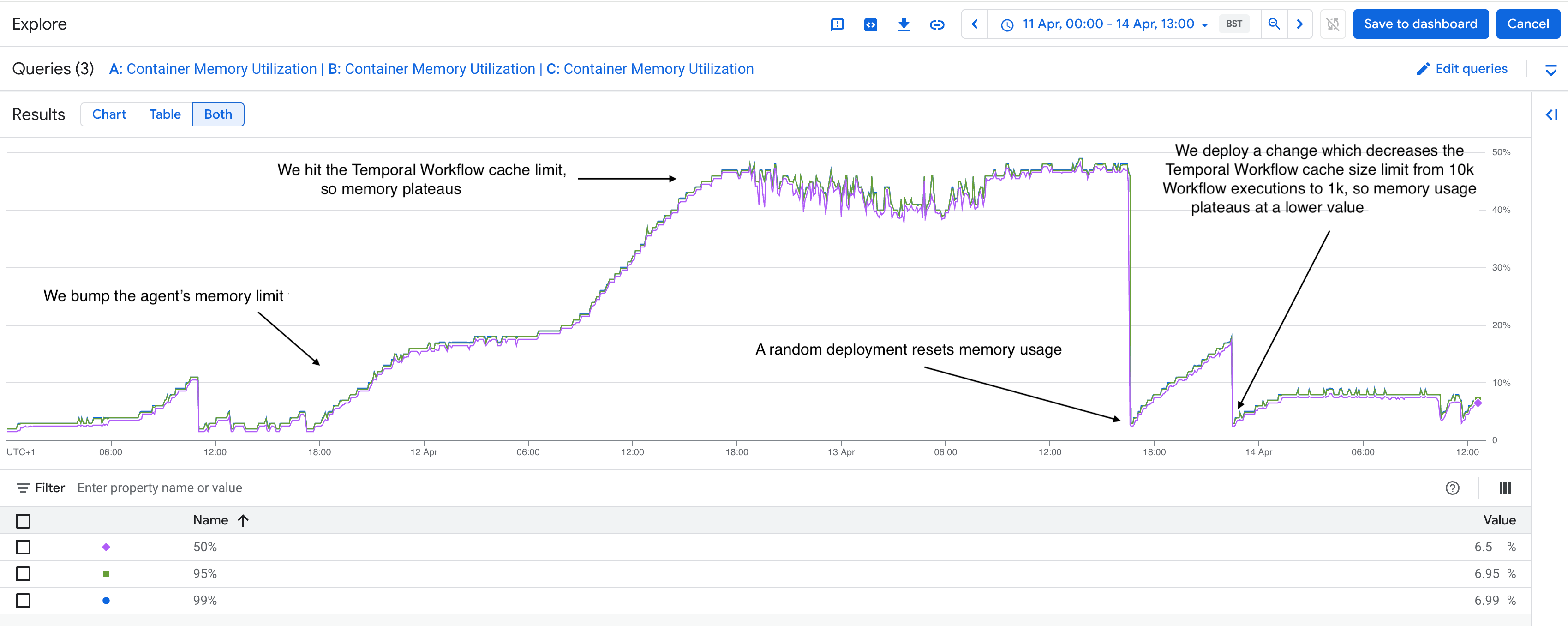Click the zoom out magnifier icon
The width and height of the screenshot is (1568, 626).
pos(1274,24)
